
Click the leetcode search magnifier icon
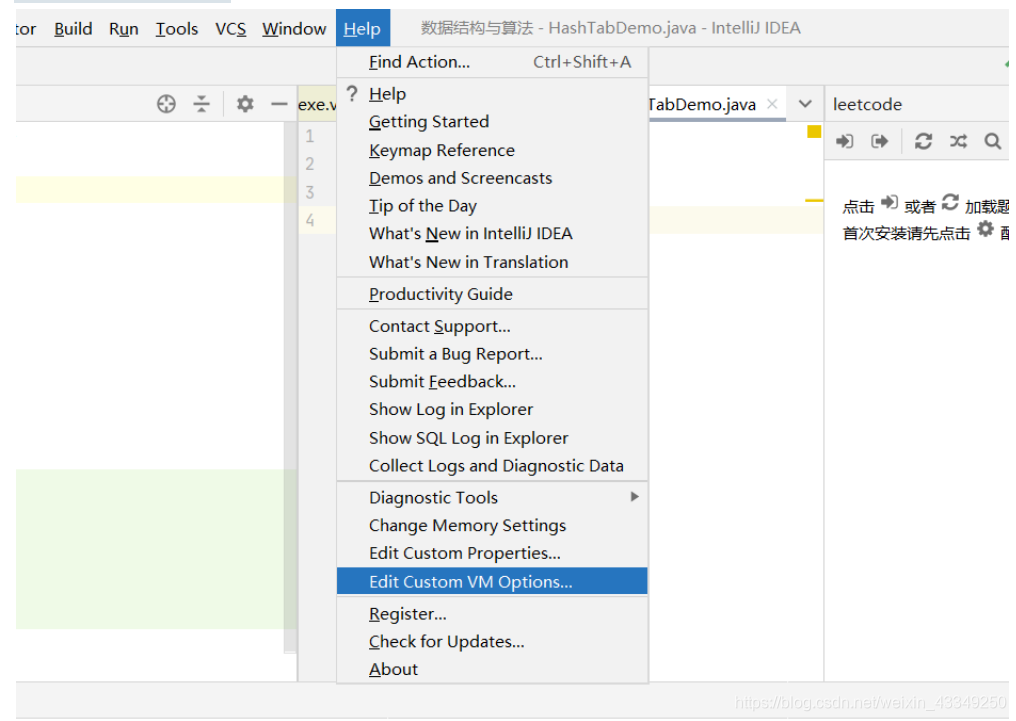click(993, 141)
